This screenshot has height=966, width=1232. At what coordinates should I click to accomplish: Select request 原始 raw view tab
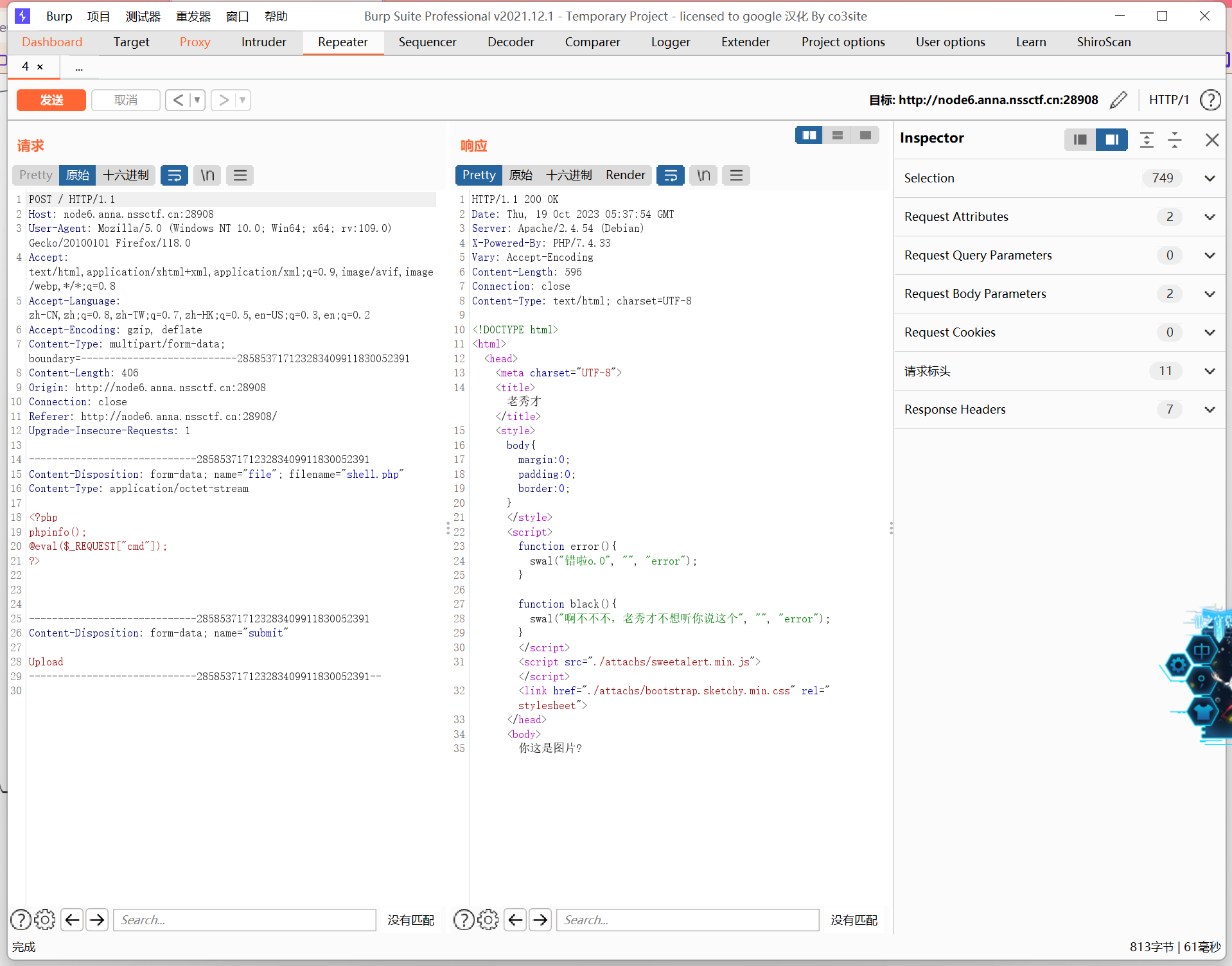click(x=78, y=175)
